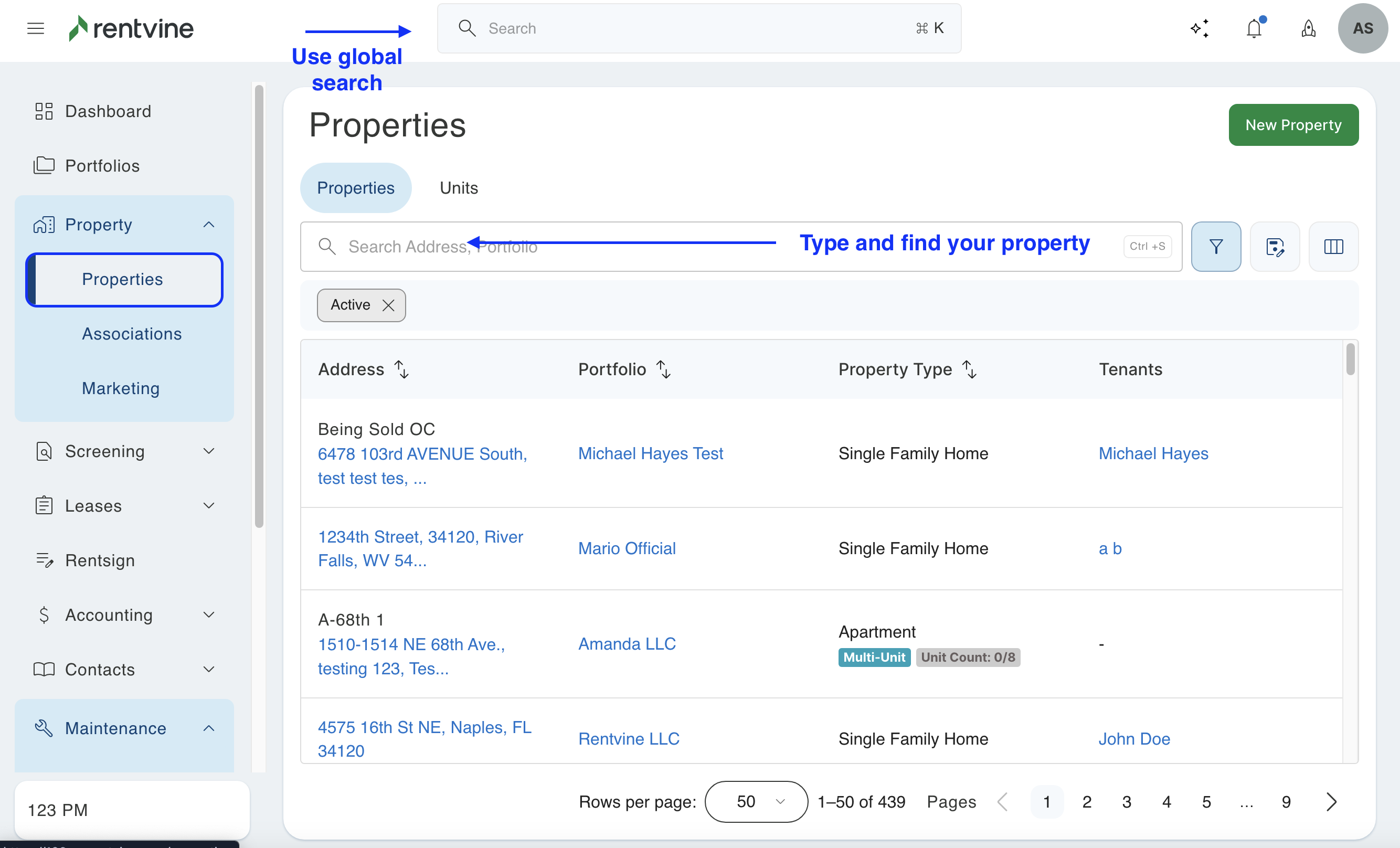Screen dimensions: 1400x848
Task: Expand the Accounting sidebar section
Action: pyautogui.click(x=208, y=615)
